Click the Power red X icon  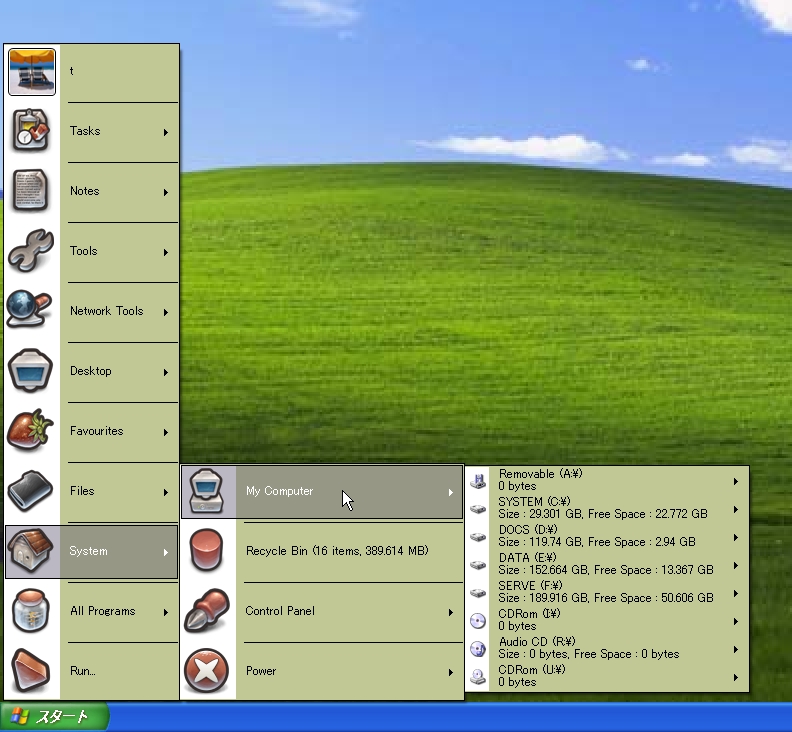(x=207, y=670)
